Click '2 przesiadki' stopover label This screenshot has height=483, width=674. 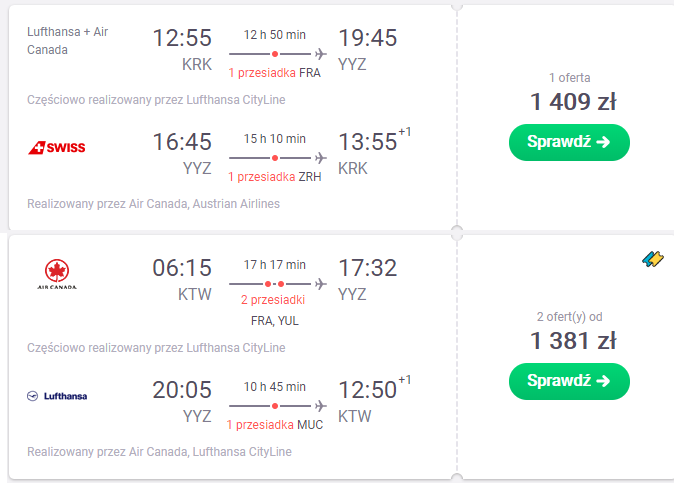click(x=273, y=300)
